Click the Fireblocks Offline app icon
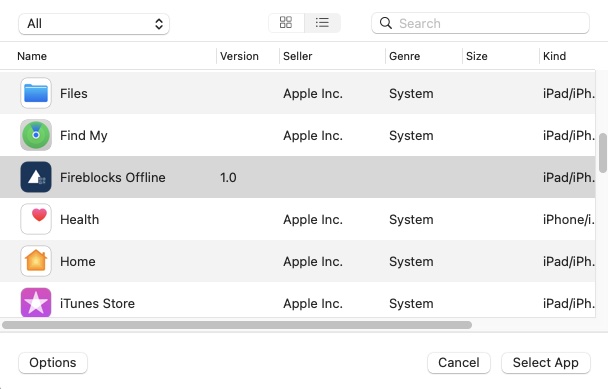608x389 pixels. pyautogui.click(x=36, y=177)
